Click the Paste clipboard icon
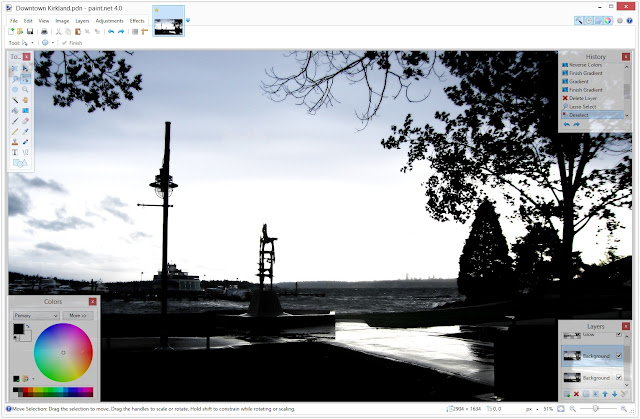The width and height of the screenshot is (640, 419). tap(78, 31)
